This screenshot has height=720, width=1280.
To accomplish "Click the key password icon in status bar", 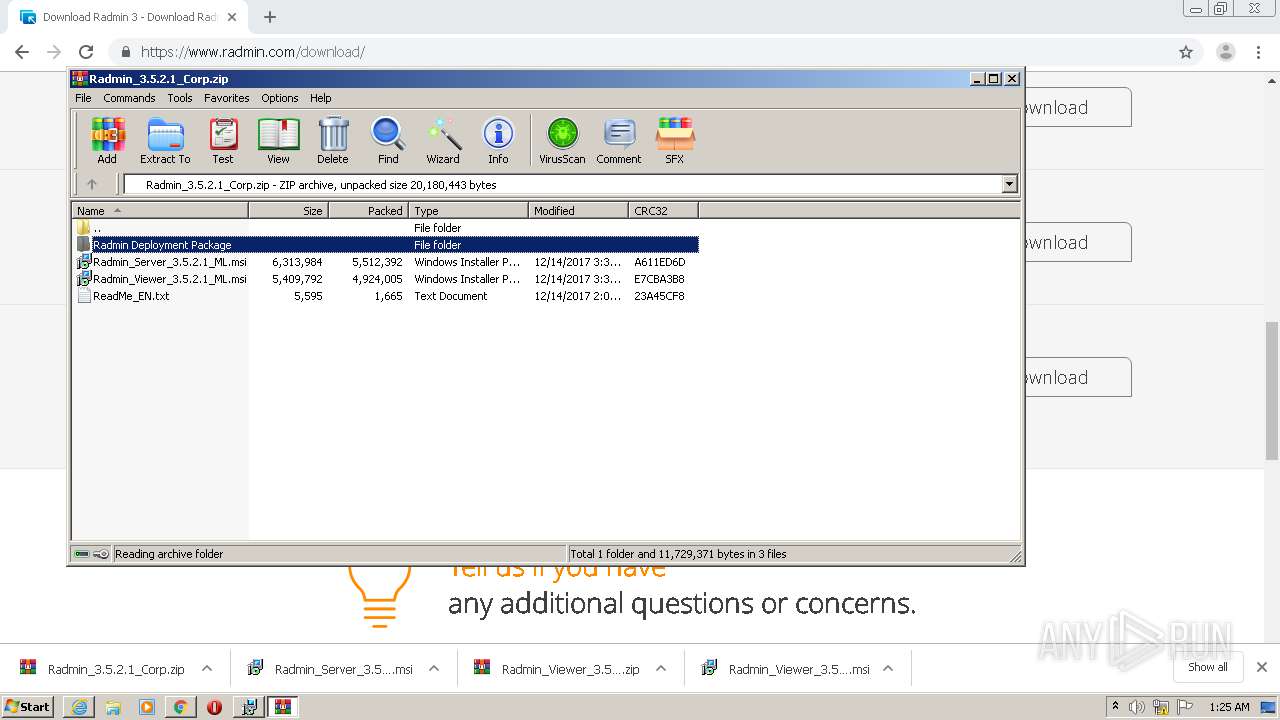I will pos(101,554).
